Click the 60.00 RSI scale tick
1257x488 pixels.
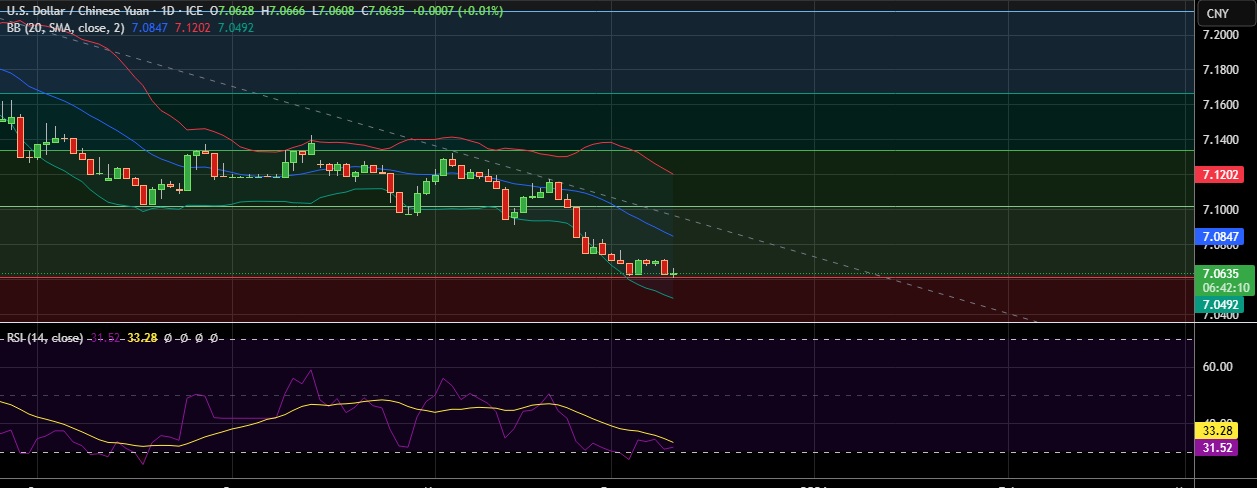pyautogui.click(x=1219, y=367)
